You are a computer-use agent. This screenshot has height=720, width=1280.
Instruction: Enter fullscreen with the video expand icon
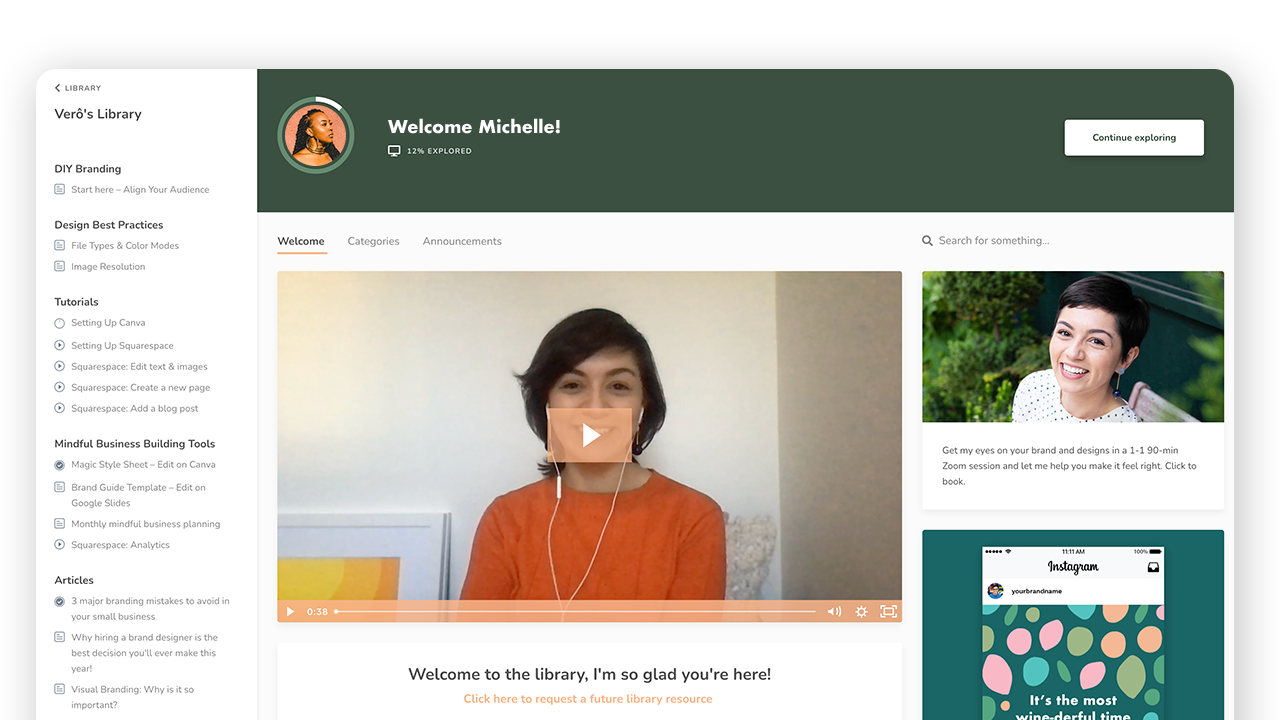pyautogui.click(x=888, y=611)
